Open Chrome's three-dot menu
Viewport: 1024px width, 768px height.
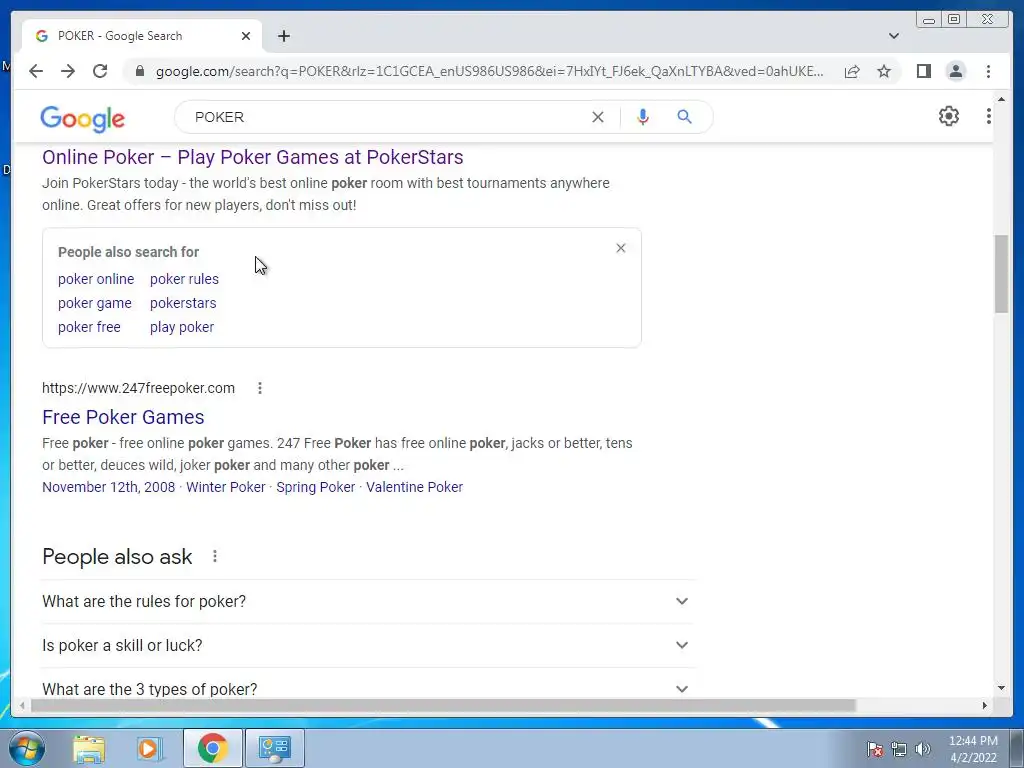(x=989, y=71)
